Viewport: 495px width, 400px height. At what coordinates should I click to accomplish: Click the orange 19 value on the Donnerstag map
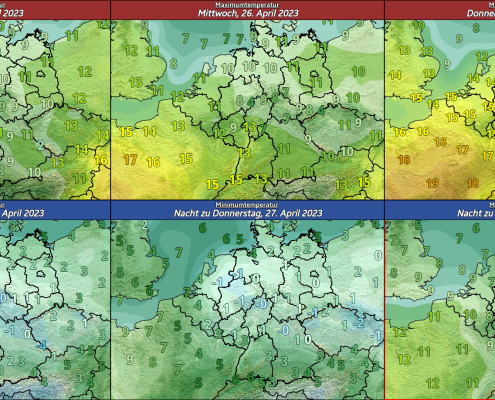[x=432, y=183]
